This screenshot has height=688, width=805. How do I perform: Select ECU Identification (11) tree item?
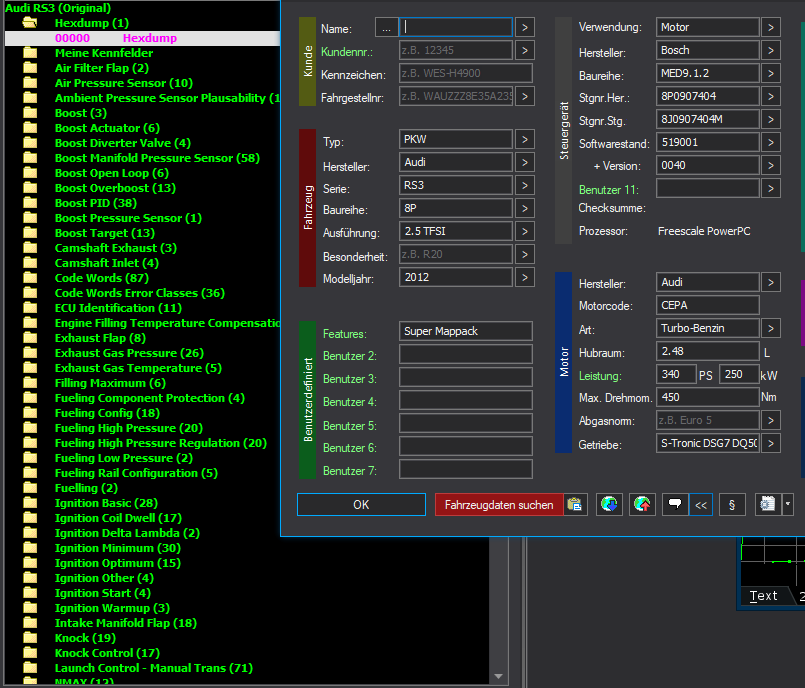pos(118,308)
